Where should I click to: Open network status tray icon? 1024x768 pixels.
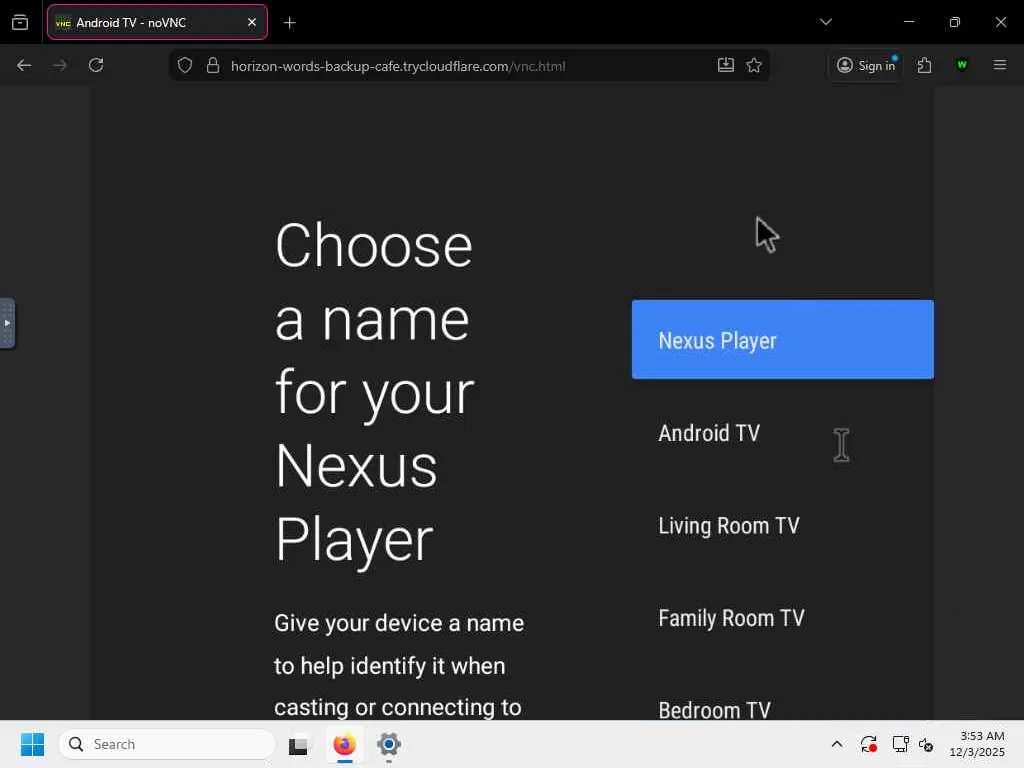(901, 744)
